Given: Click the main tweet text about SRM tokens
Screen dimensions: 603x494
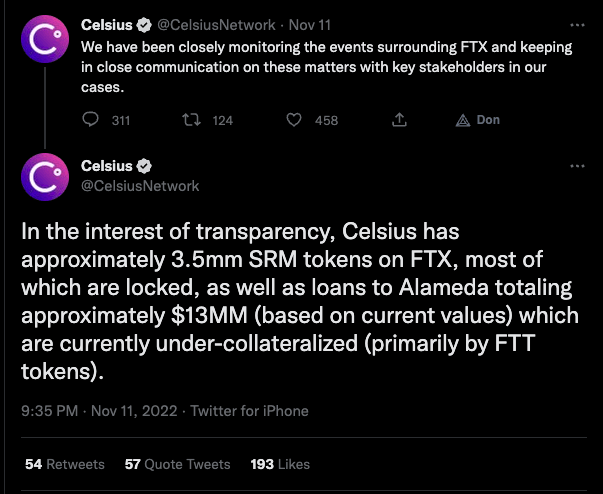Looking at the screenshot, I should point(300,302).
